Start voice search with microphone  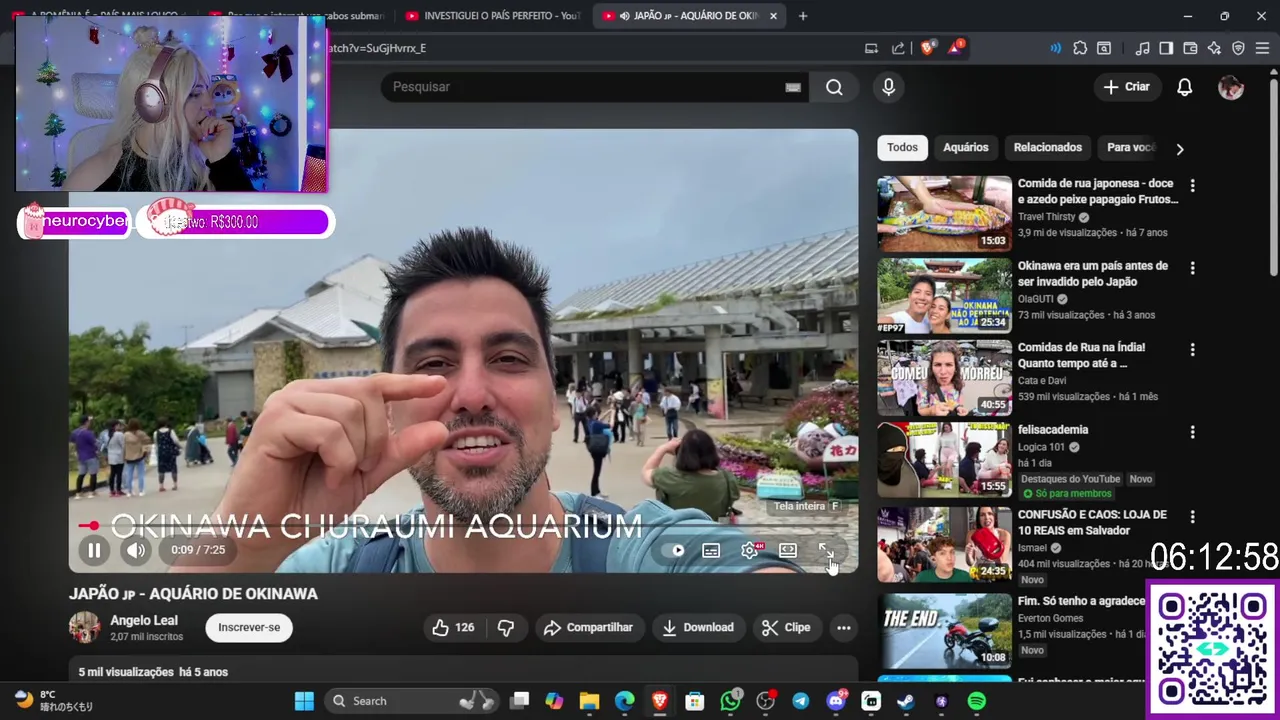pyautogui.click(x=888, y=87)
